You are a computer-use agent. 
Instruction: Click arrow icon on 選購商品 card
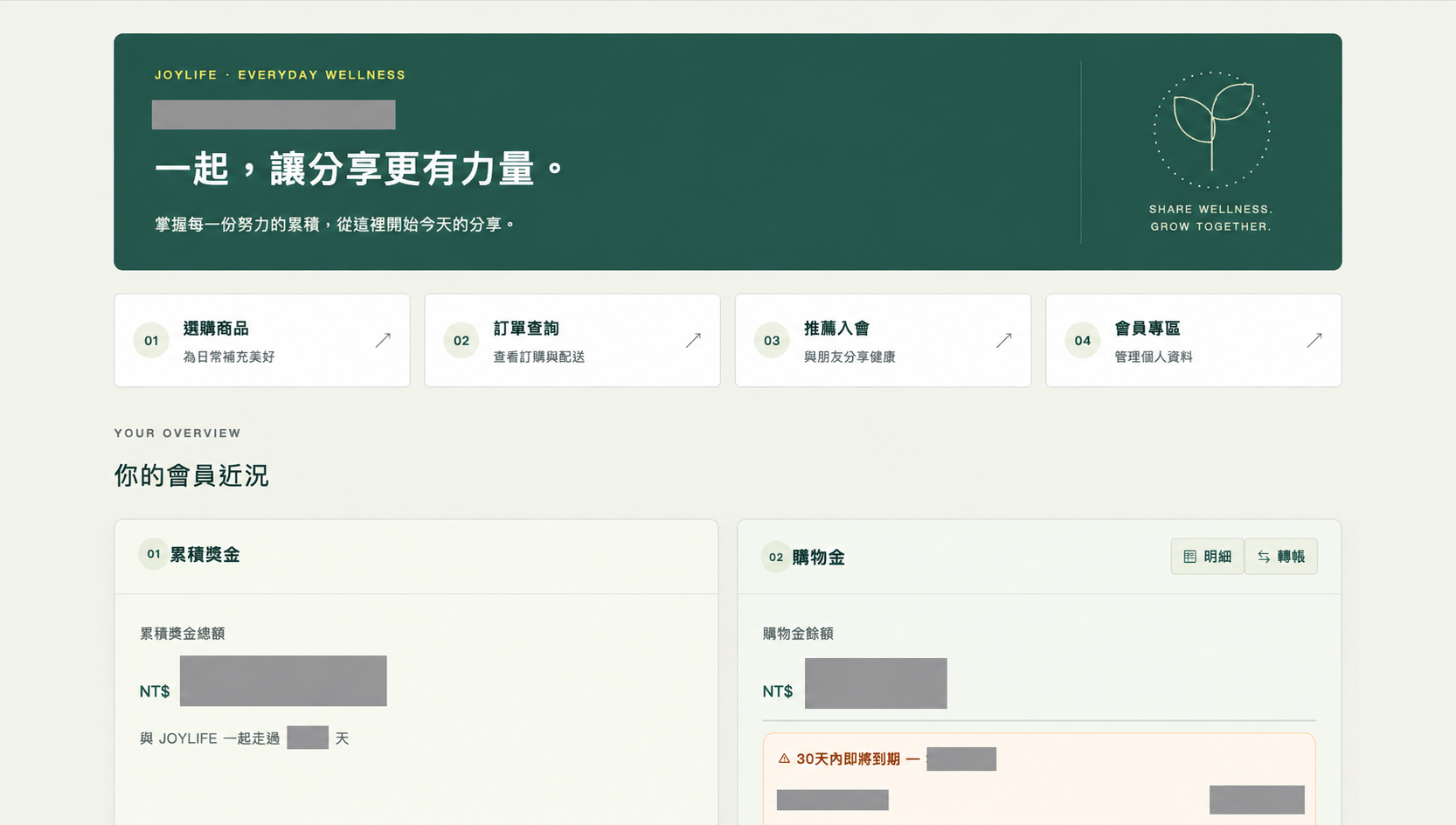[x=383, y=340]
